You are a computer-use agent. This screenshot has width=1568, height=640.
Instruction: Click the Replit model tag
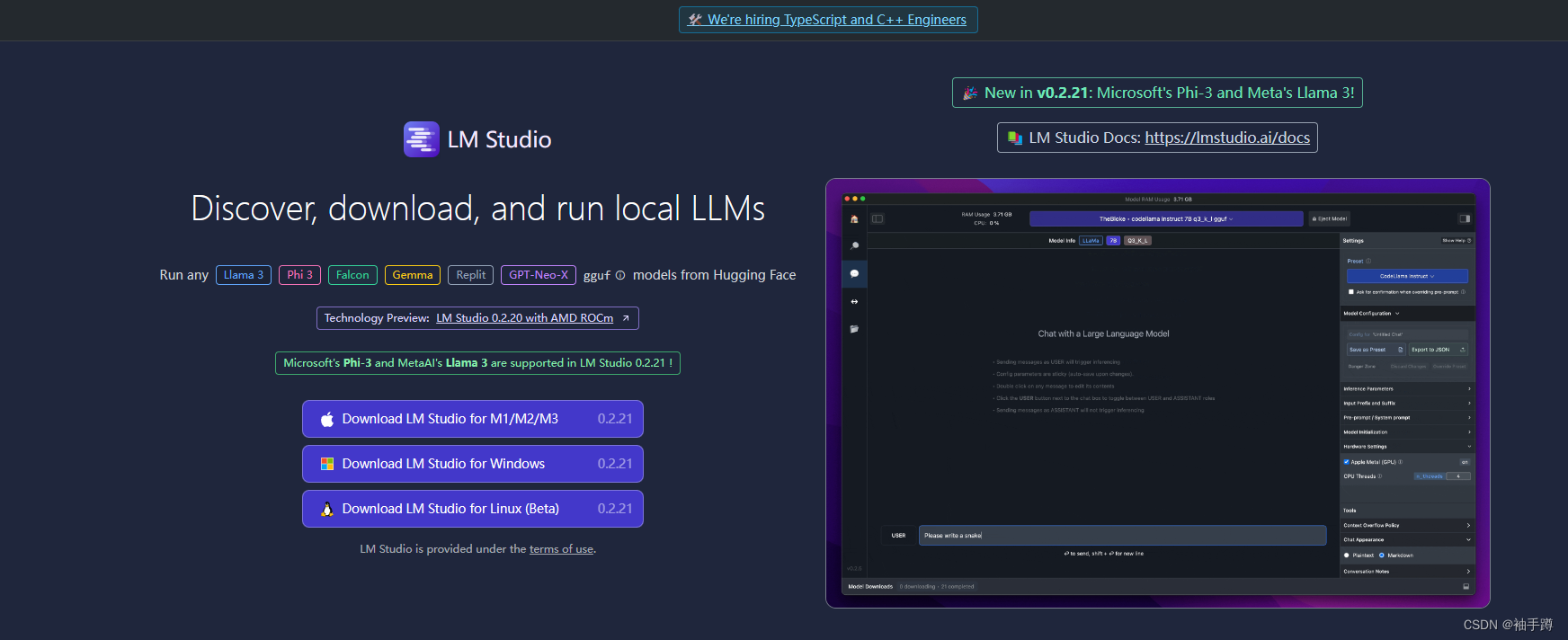471,275
